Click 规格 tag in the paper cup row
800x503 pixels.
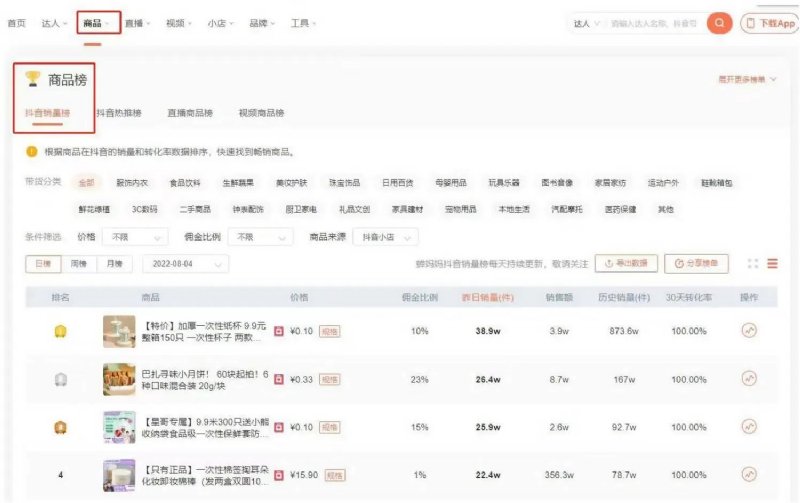click(x=330, y=332)
